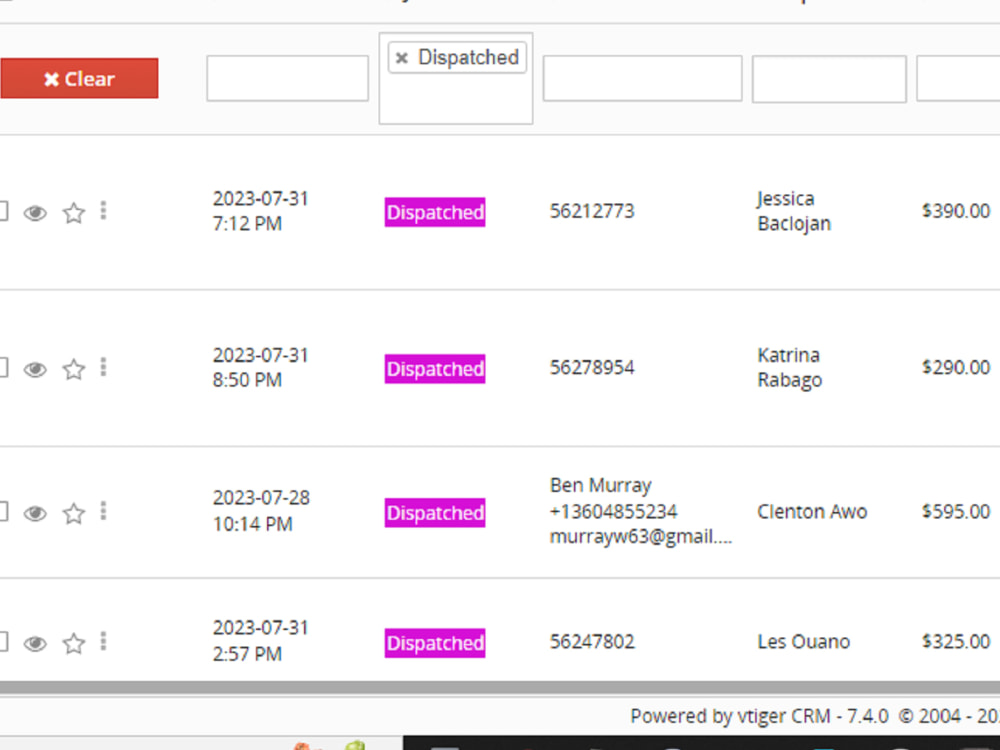Screen dimensions: 1000x750
Task: Click the horizontal scrollbar below the list
Action: (x=500, y=688)
